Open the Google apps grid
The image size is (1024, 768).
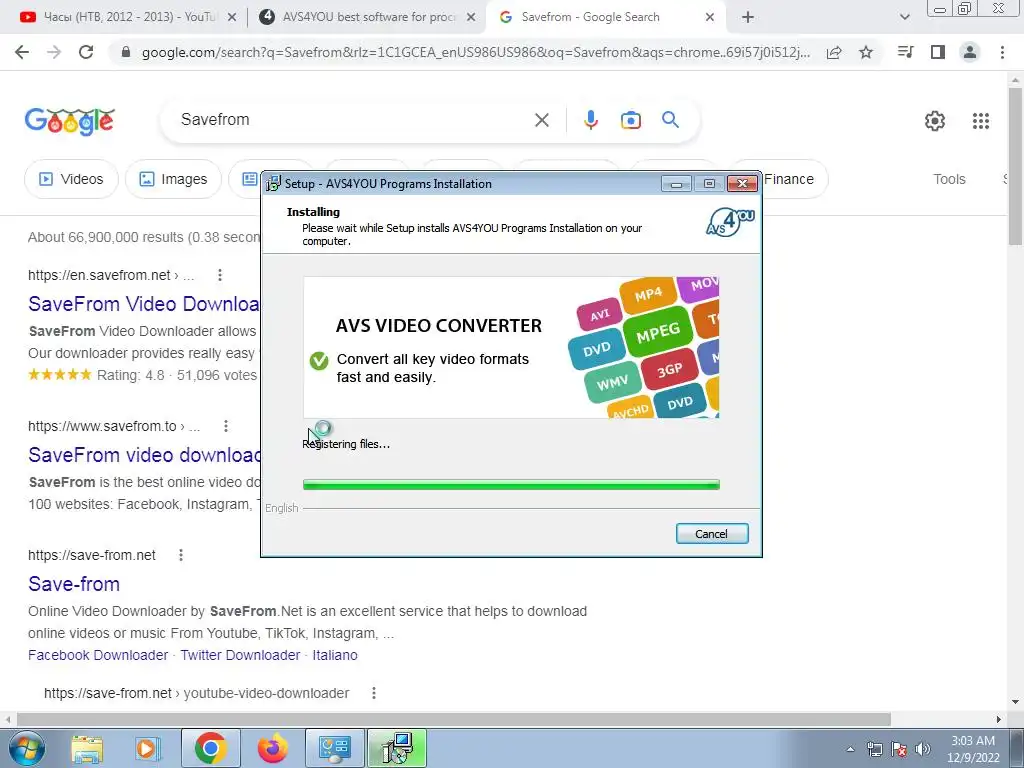[981, 121]
